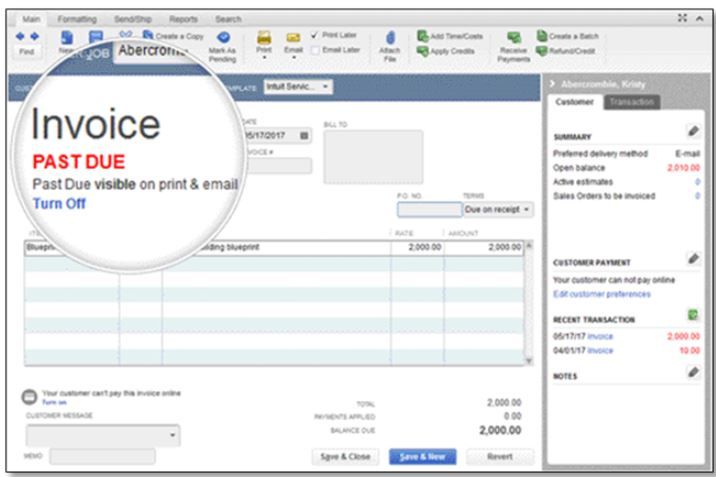Click Apply Credits
716x477 pixels.
446,51
